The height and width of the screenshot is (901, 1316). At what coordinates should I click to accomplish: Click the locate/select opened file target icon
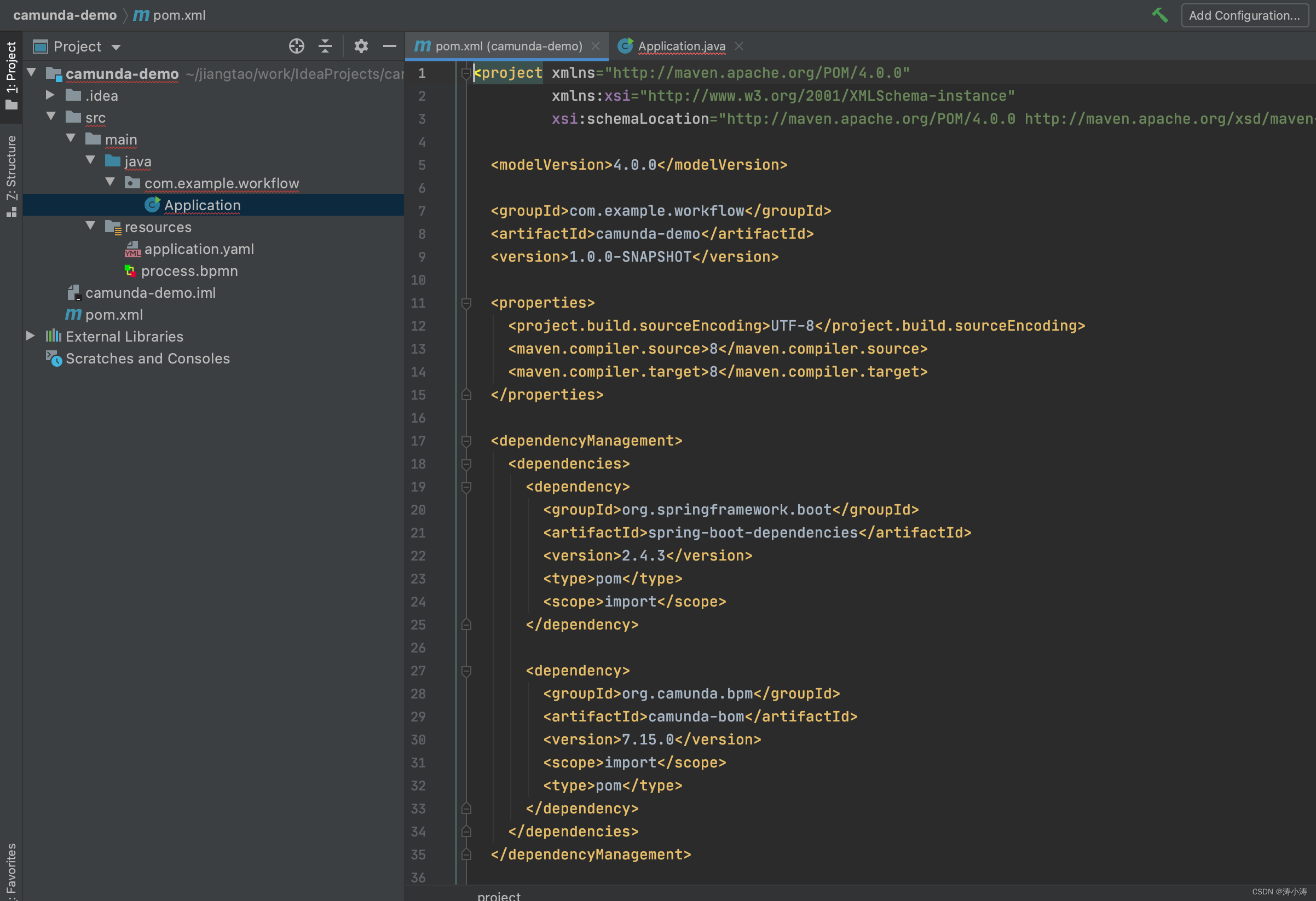(x=296, y=46)
